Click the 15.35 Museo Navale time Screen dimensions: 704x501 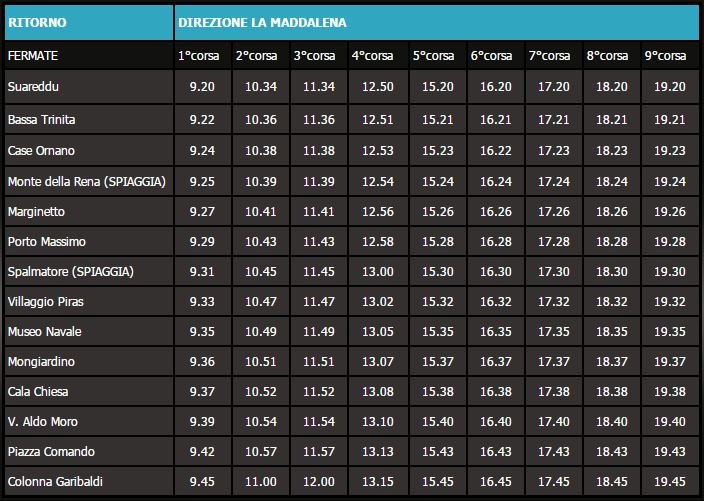[x=437, y=332]
